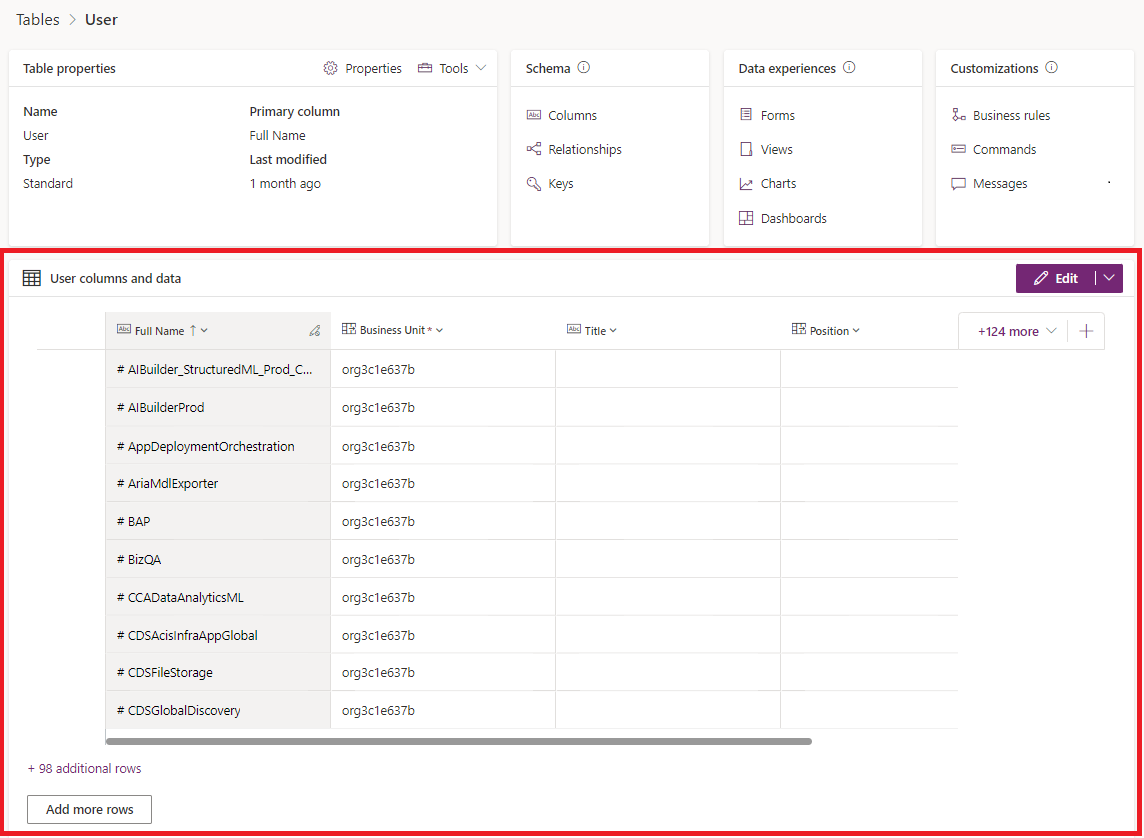Click the Charts icon
The image size is (1144, 838).
(746, 184)
